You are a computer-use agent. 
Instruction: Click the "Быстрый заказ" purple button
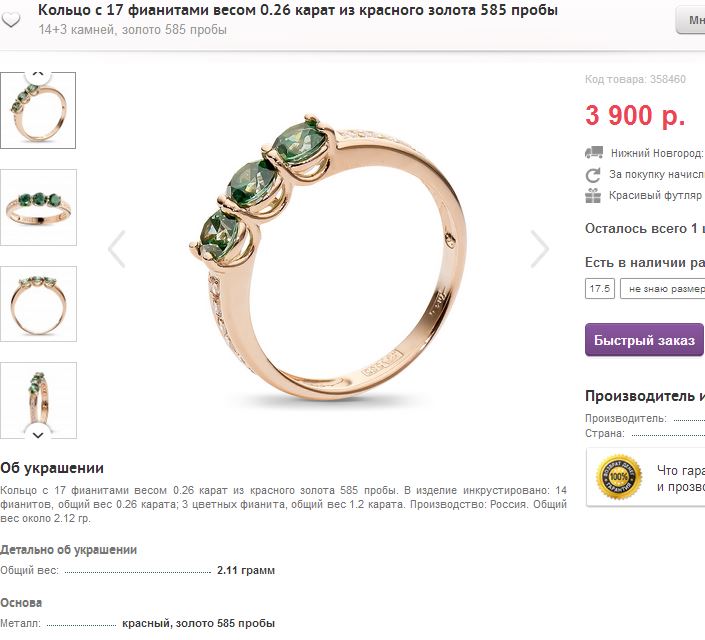[644, 340]
